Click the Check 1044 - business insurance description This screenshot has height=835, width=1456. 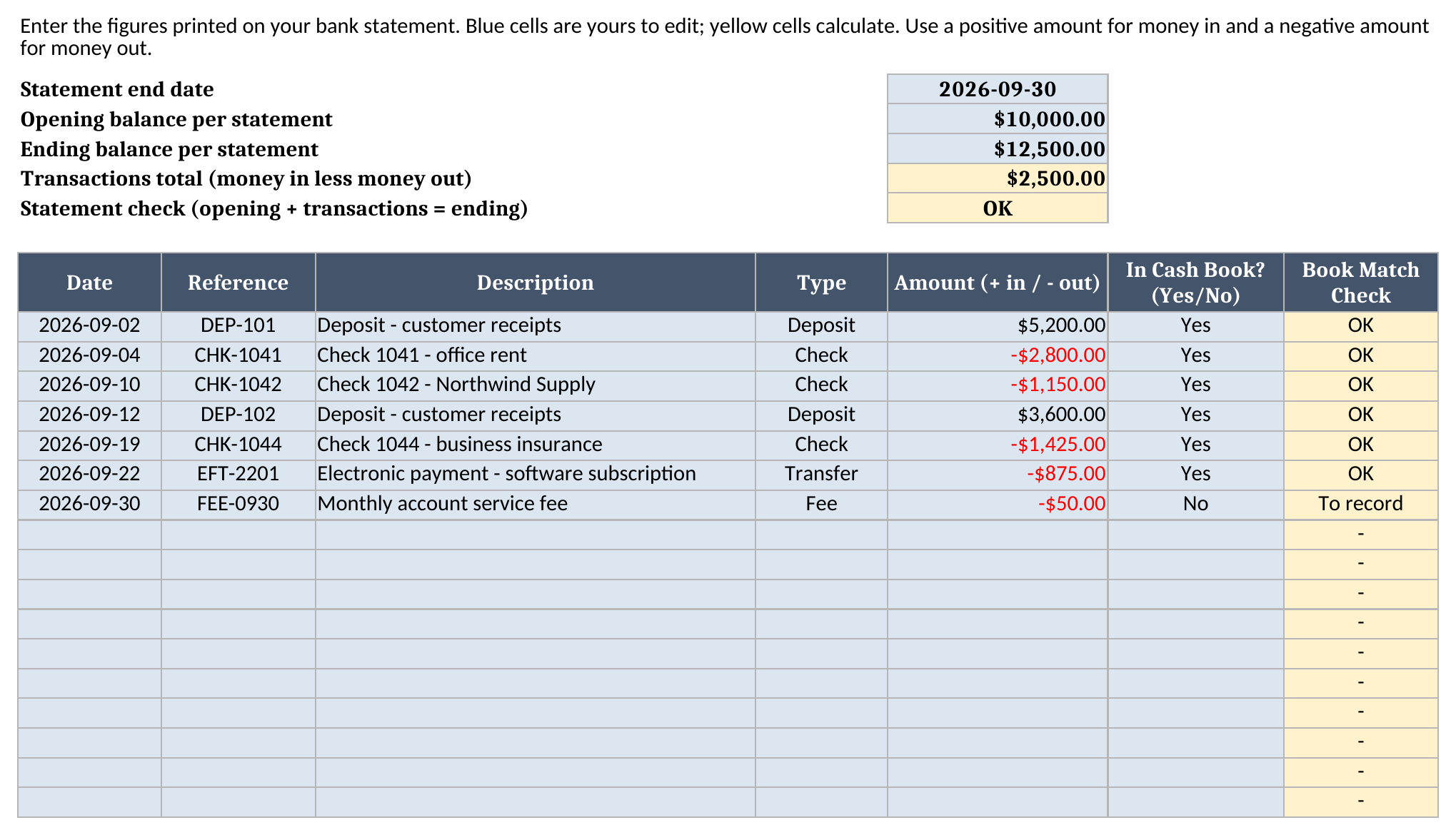click(x=536, y=445)
